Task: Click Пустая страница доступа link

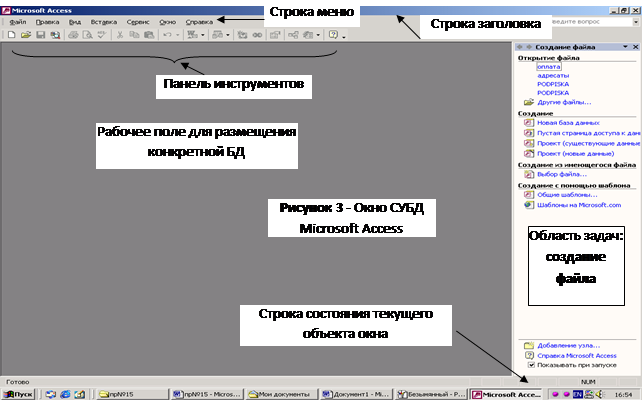Action: pos(589,133)
